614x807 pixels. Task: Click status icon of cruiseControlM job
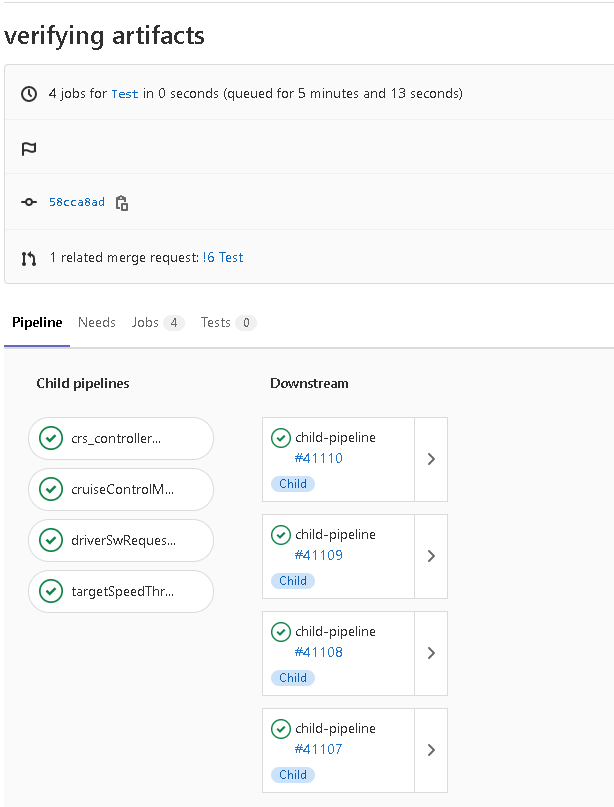pos(50,489)
